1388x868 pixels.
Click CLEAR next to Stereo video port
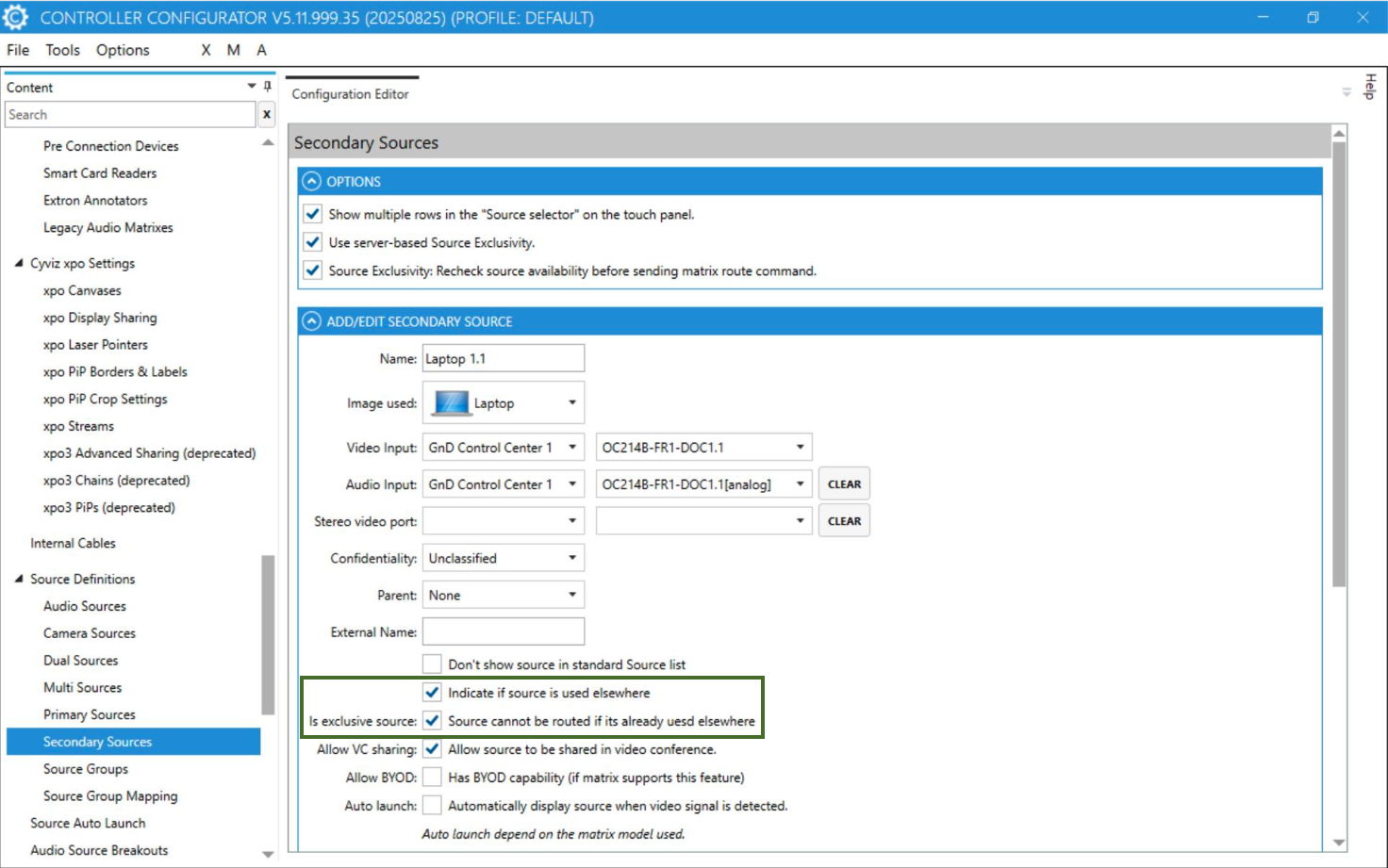coord(844,521)
